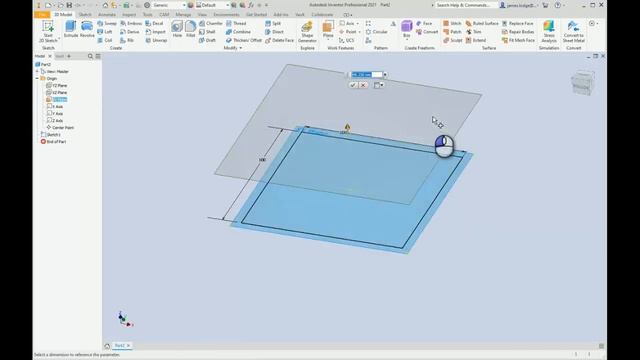Use the Draft tool
640x360 pixels.
pyautogui.click(x=207, y=40)
